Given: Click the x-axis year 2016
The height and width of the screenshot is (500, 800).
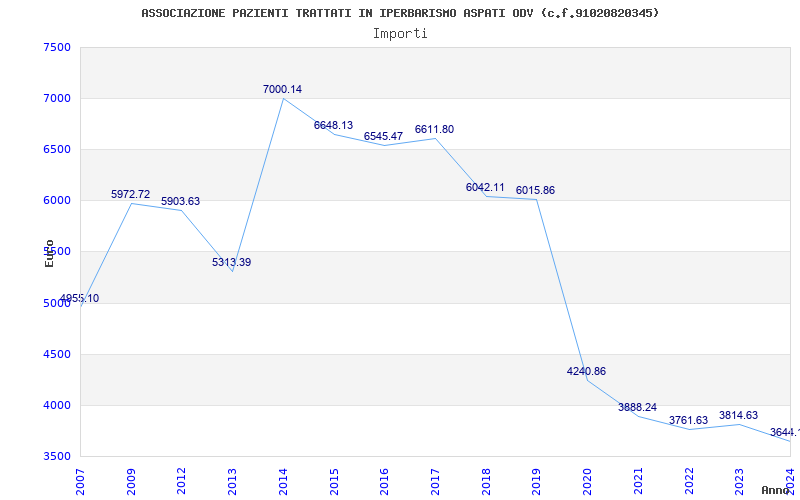Looking at the screenshot, I should point(384,481).
